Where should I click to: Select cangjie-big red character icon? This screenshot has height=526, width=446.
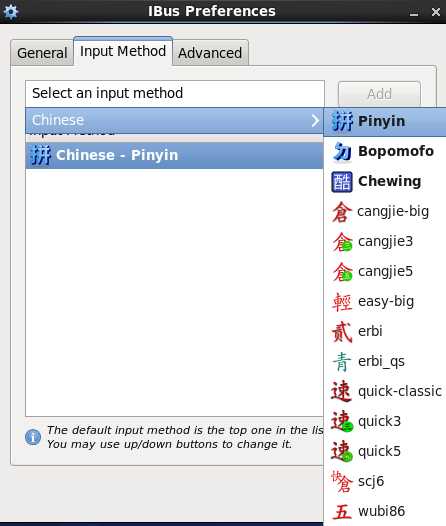(342, 212)
